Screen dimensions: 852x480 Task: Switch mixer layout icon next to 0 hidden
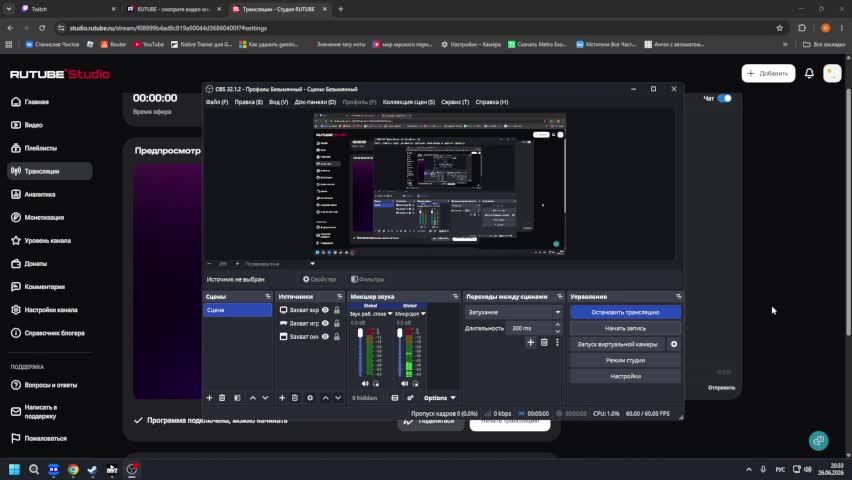pyautogui.click(x=395, y=398)
